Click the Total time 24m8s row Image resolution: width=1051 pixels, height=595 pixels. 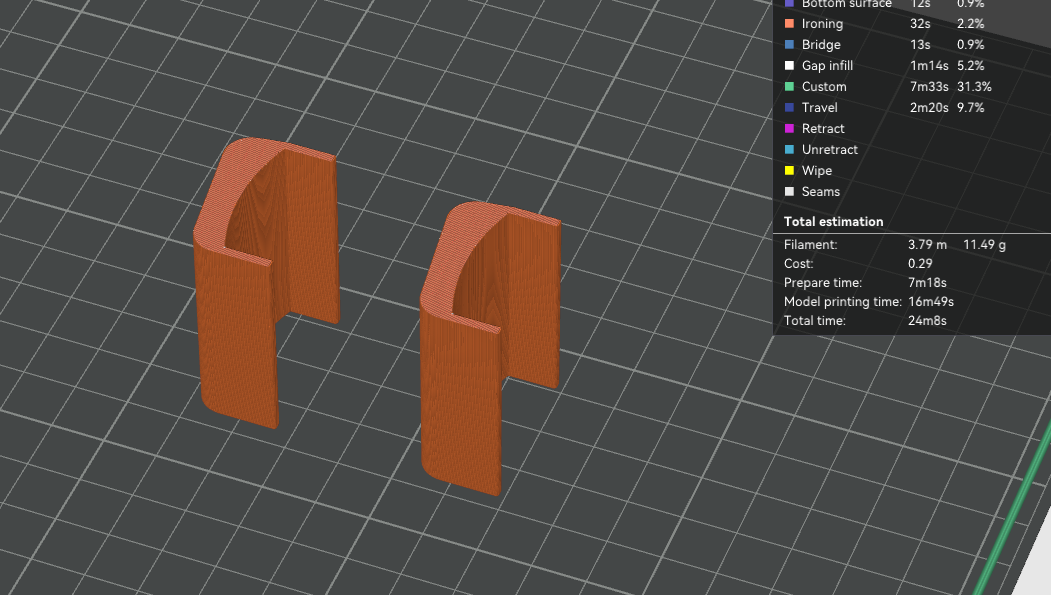(864, 321)
